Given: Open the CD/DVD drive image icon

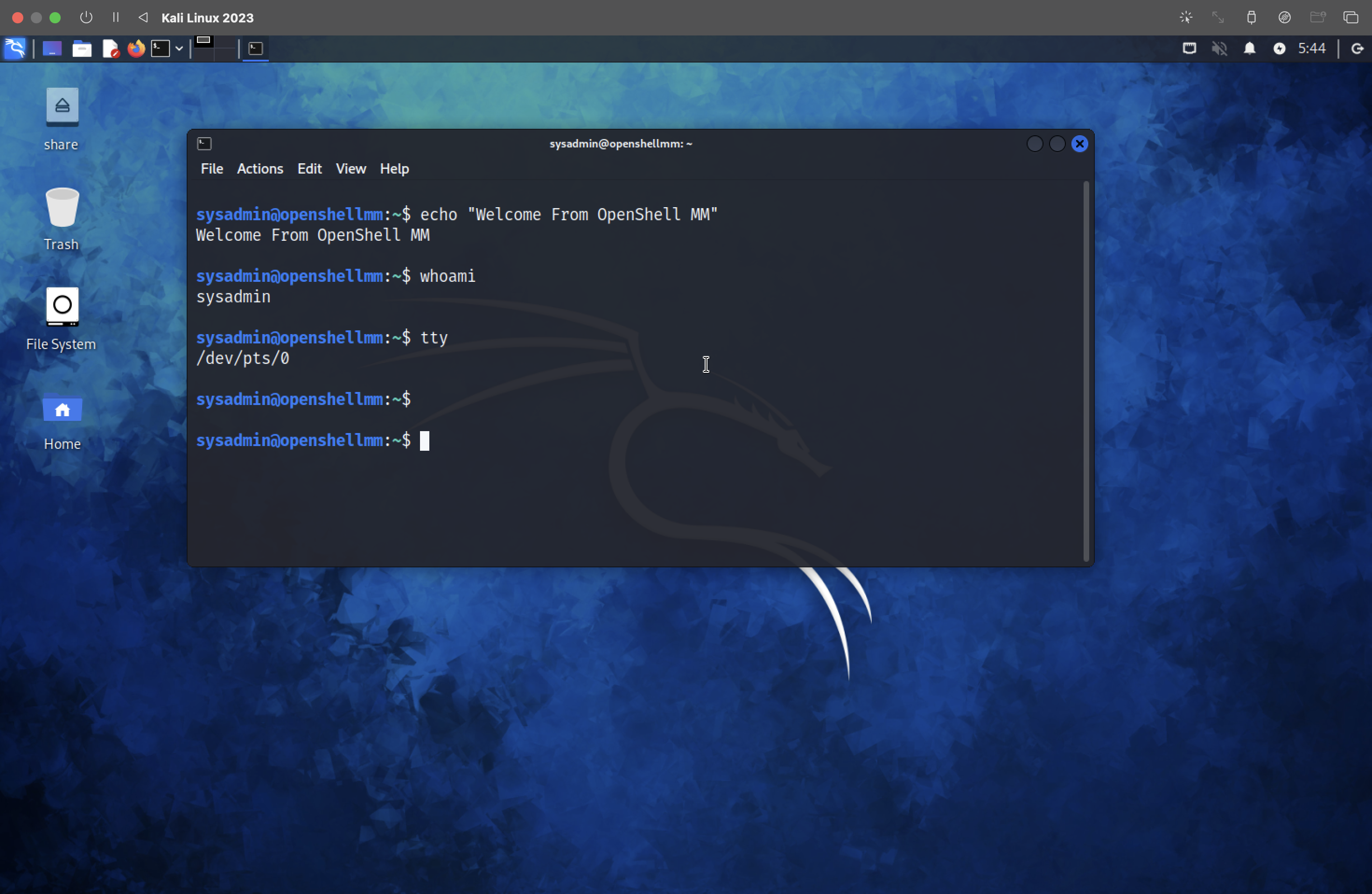Looking at the screenshot, I should pyautogui.click(x=1284, y=17).
